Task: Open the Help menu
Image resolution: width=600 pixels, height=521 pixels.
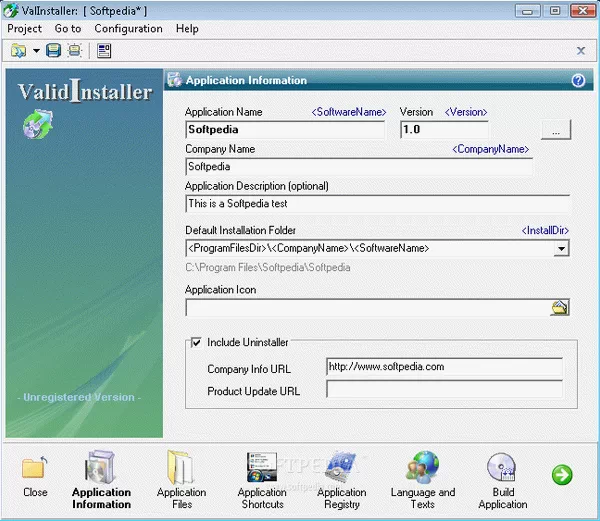Action: [x=187, y=29]
